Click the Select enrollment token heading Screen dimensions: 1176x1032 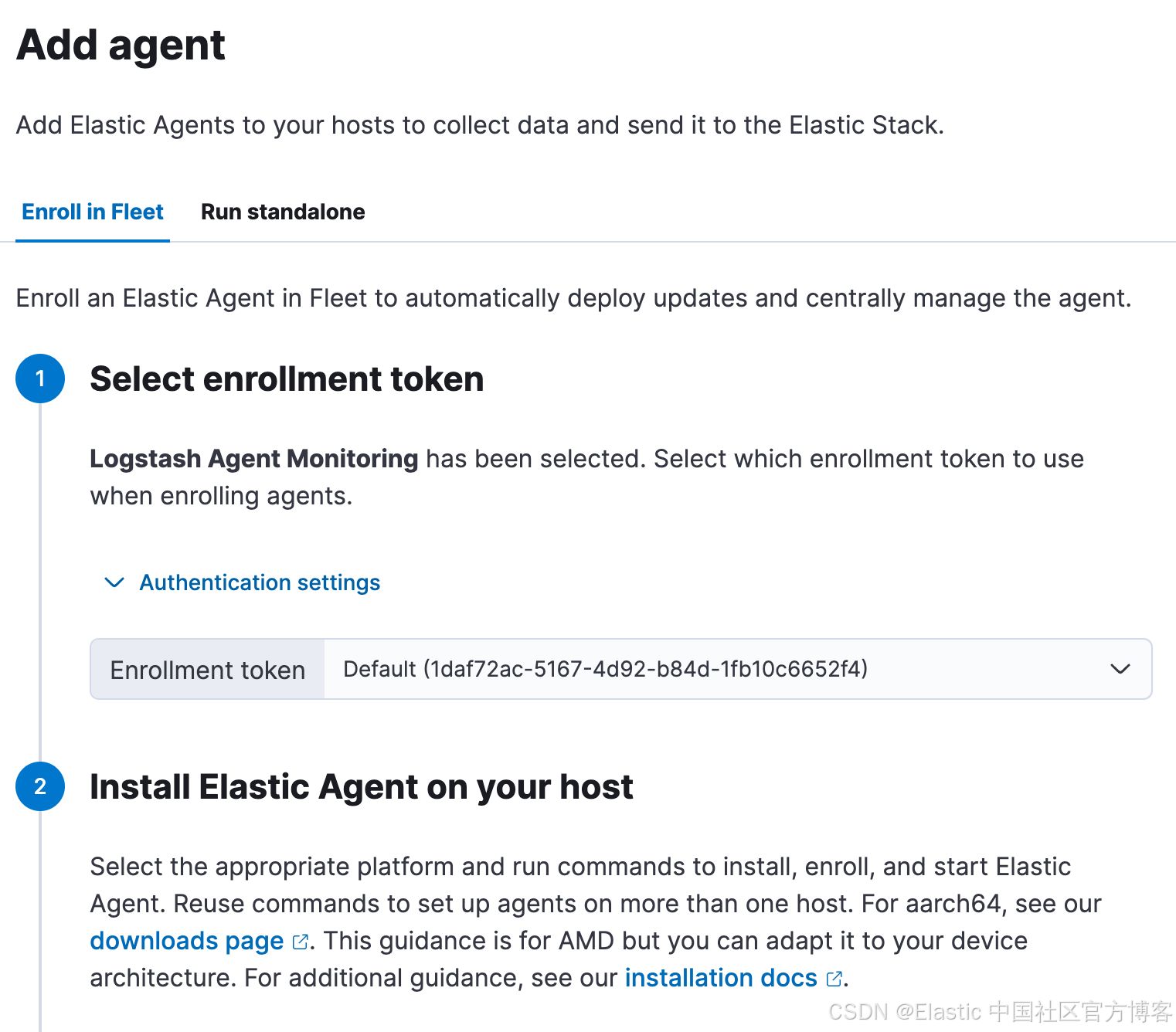287,379
